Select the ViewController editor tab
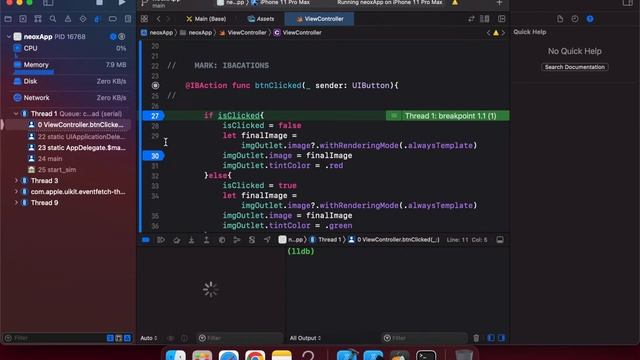 click(x=320, y=19)
